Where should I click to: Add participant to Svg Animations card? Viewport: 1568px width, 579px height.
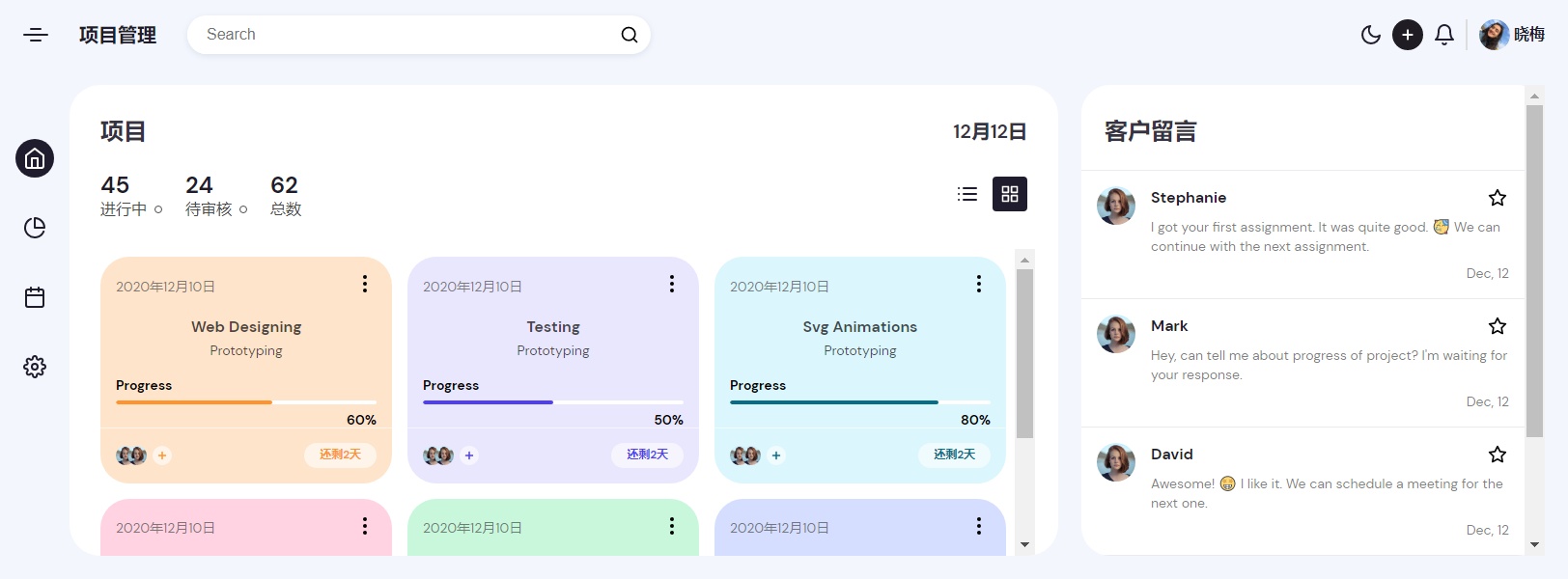pos(776,455)
